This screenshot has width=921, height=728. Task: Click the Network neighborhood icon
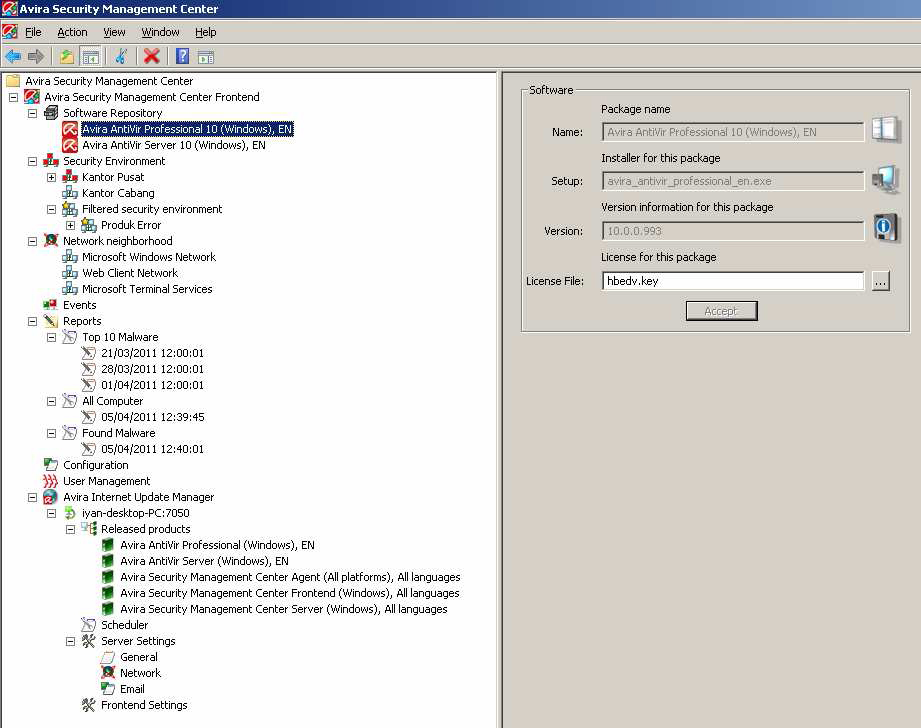[x=51, y=240]
